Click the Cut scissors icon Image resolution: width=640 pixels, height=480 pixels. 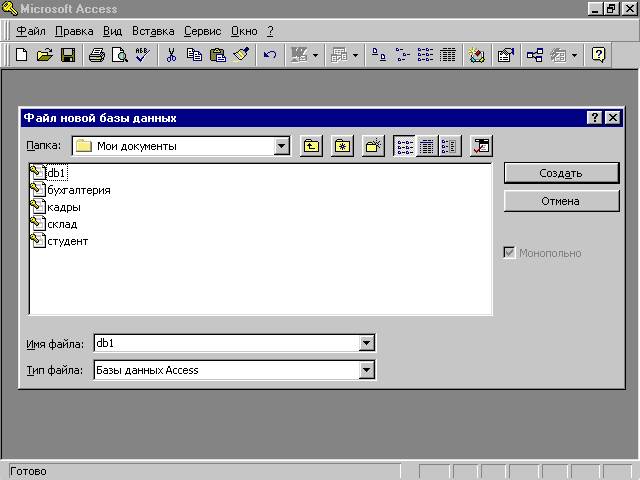(171, 55)
